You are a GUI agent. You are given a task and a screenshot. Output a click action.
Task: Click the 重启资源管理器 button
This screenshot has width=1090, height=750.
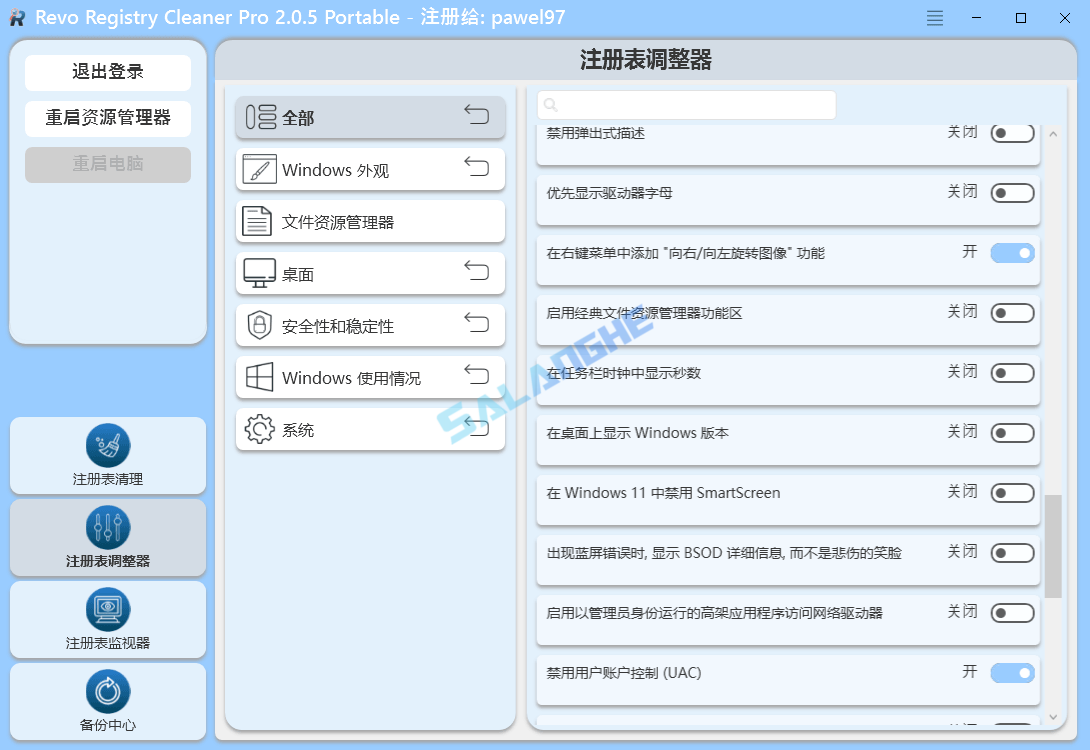(107, 118)
